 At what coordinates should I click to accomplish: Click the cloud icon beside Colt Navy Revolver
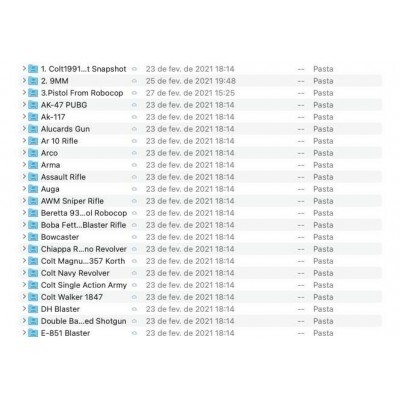[134, 273]
